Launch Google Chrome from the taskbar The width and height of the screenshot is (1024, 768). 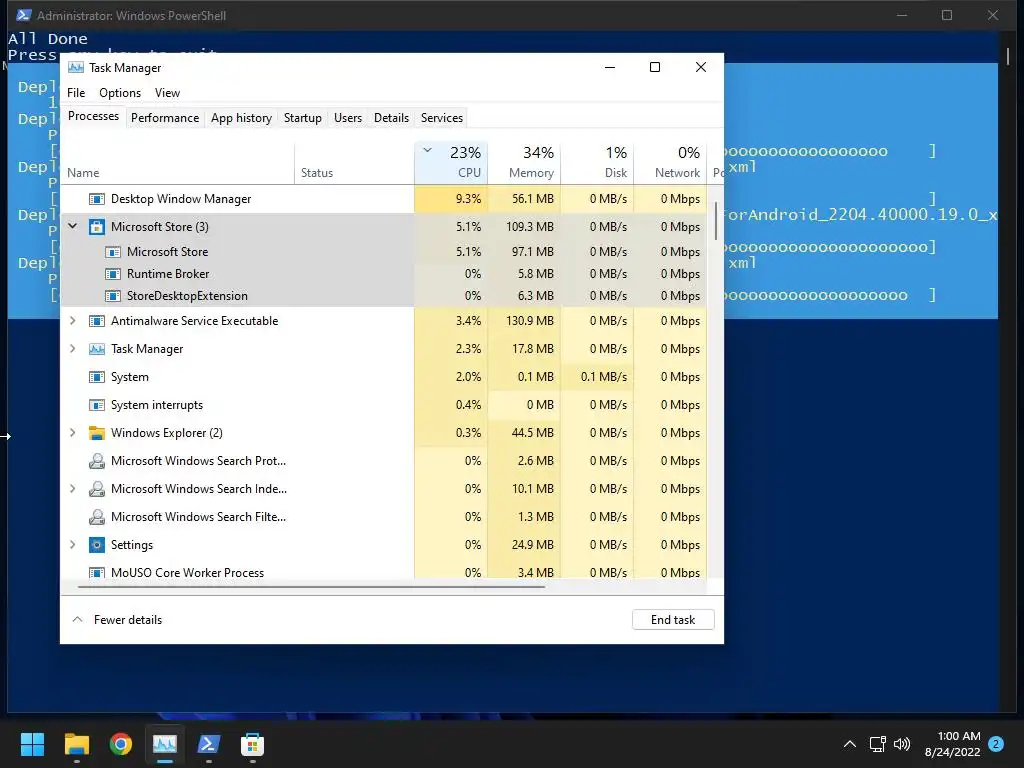121,744
